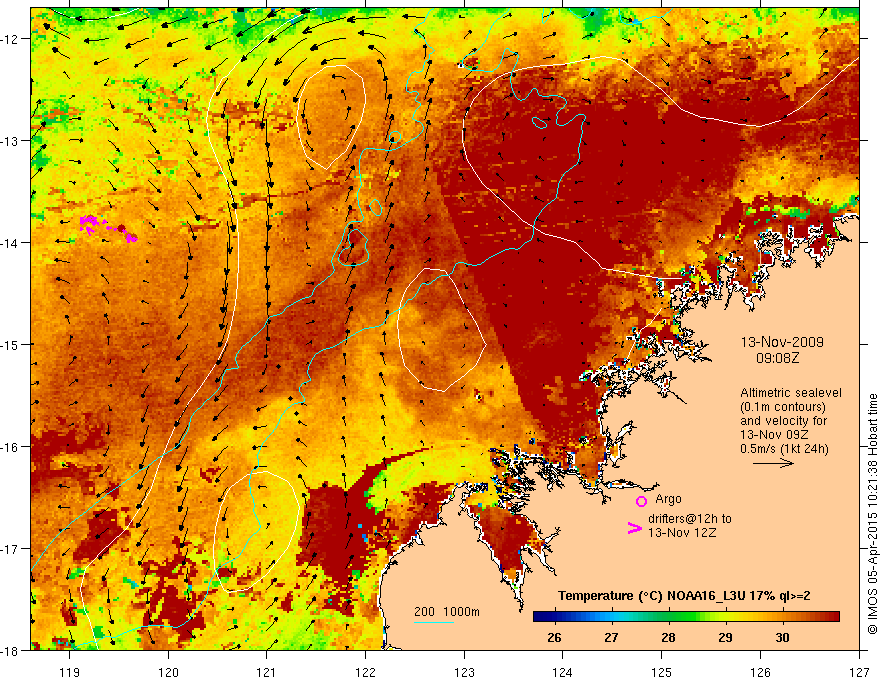Image resolution: width=880 pixels, height=680 pixels.
Task: Click the 0.5m/s velocity scale arrow
Action: pyautogui.click(x=773, y=463)
